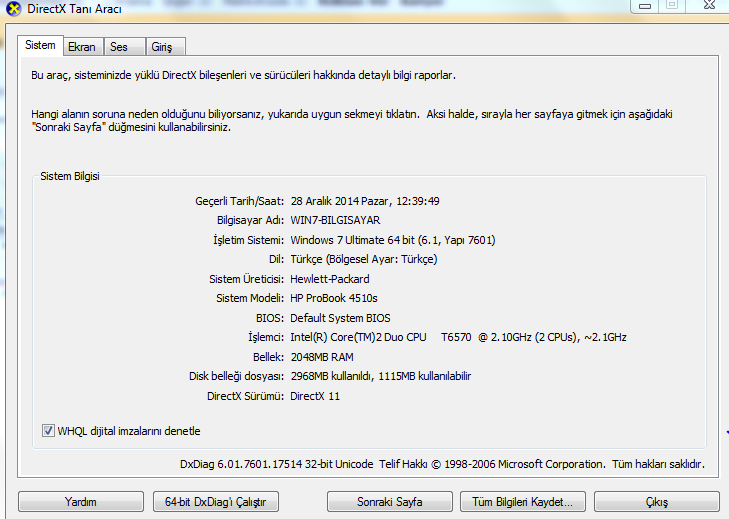729x519 pixels.
Task: Click the Sistem Modeli: label
Action: (250, 298)
